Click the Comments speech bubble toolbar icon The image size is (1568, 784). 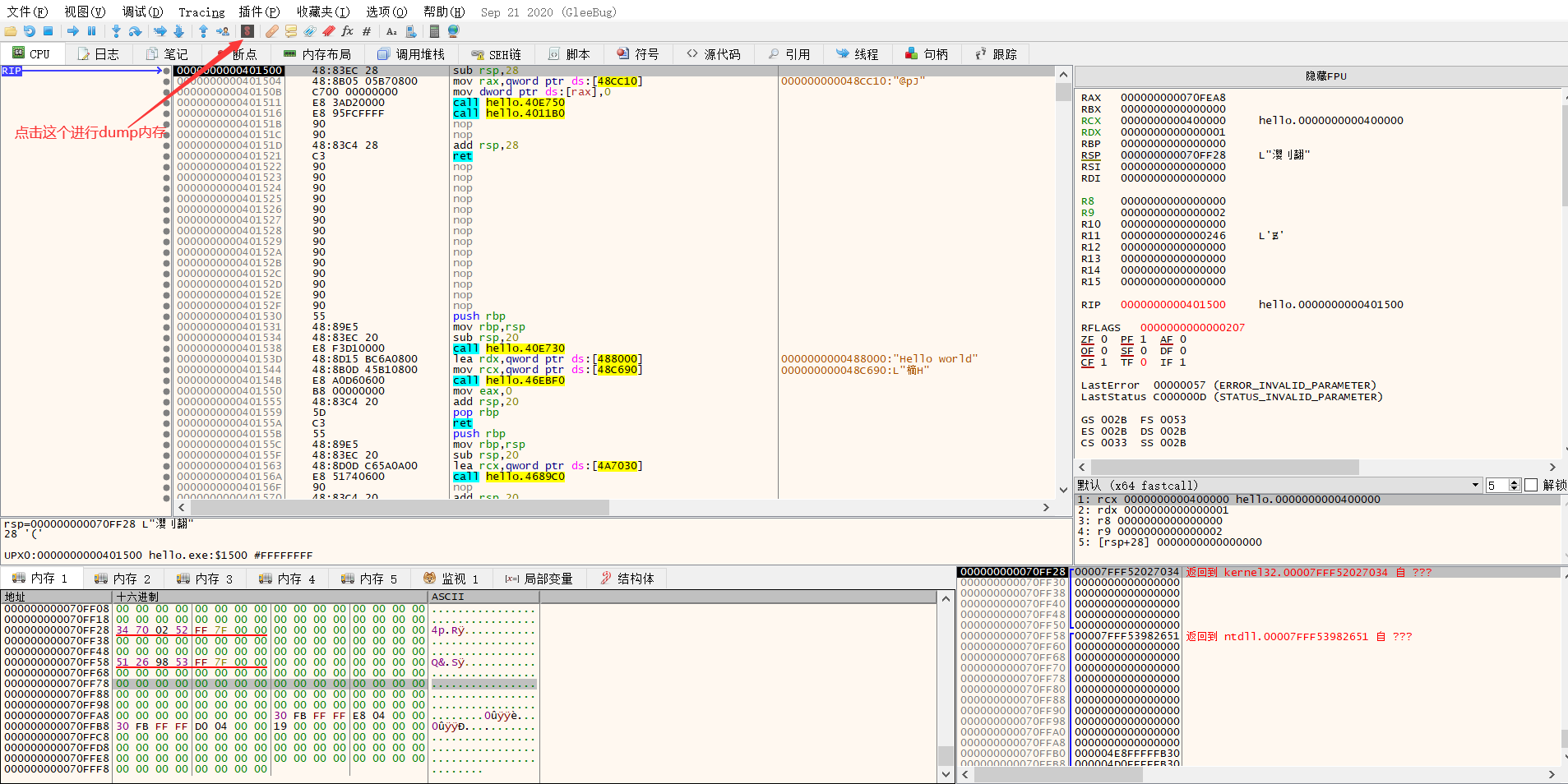tap(291, 31)
